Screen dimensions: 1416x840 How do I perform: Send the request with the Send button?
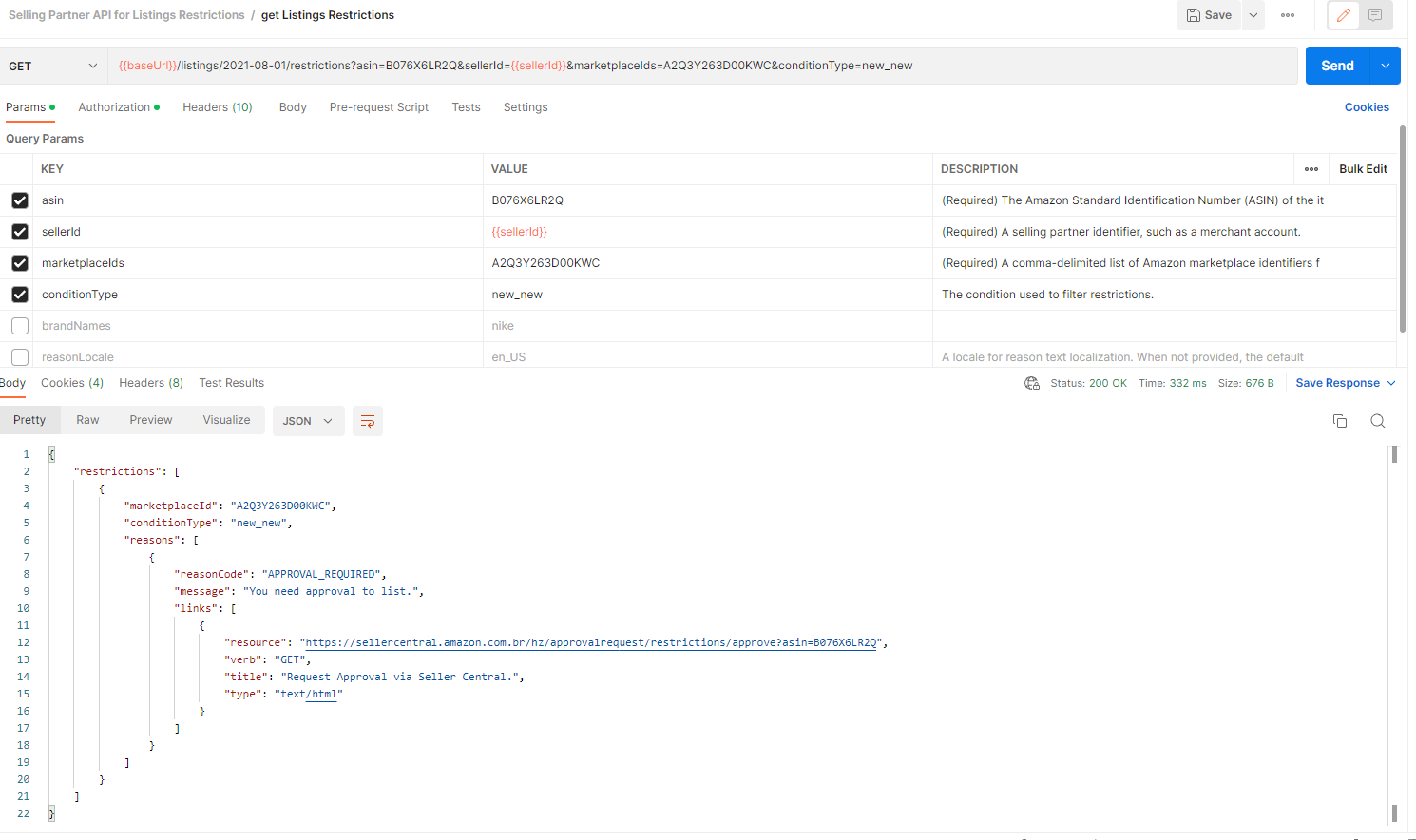[x=1337, y=66]
